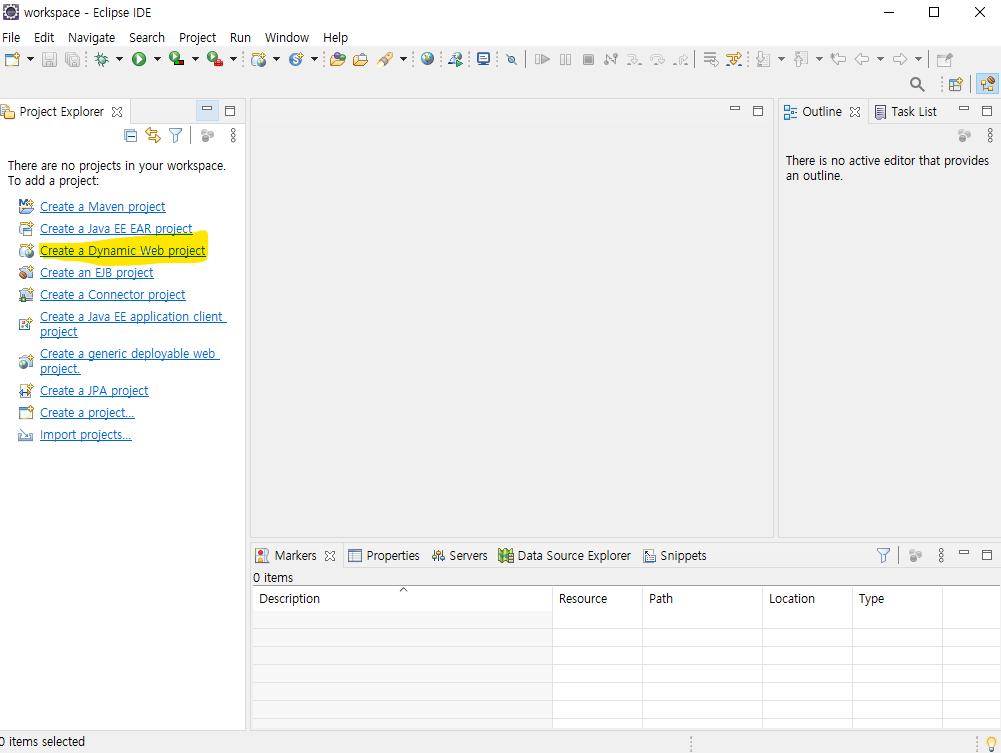Click the Skip All Breakpoints icon
Image resolution: width=1001 pixels, height=753 pixels.
pos(511,59)
